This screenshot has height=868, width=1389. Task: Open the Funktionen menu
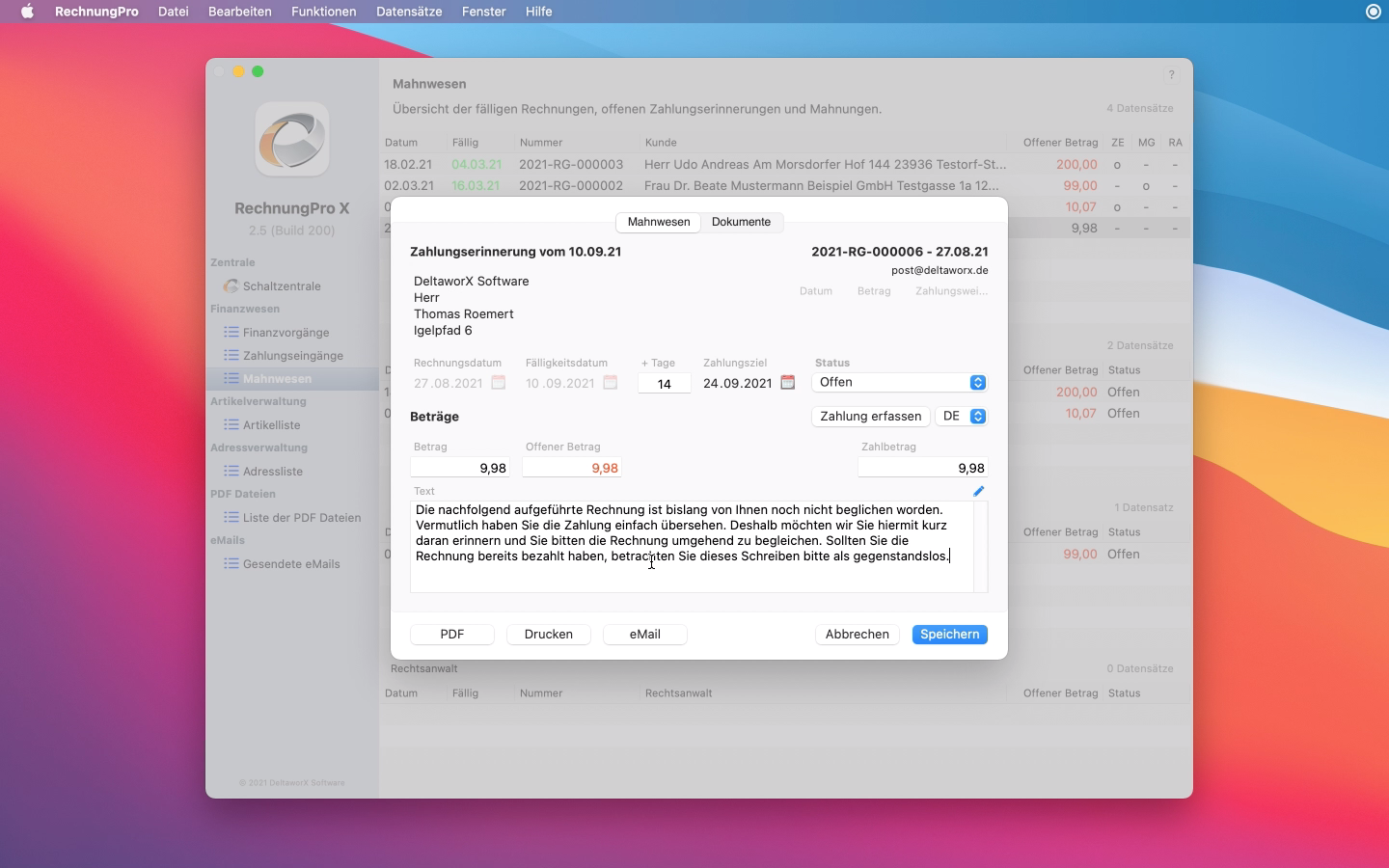click(323, 12)
